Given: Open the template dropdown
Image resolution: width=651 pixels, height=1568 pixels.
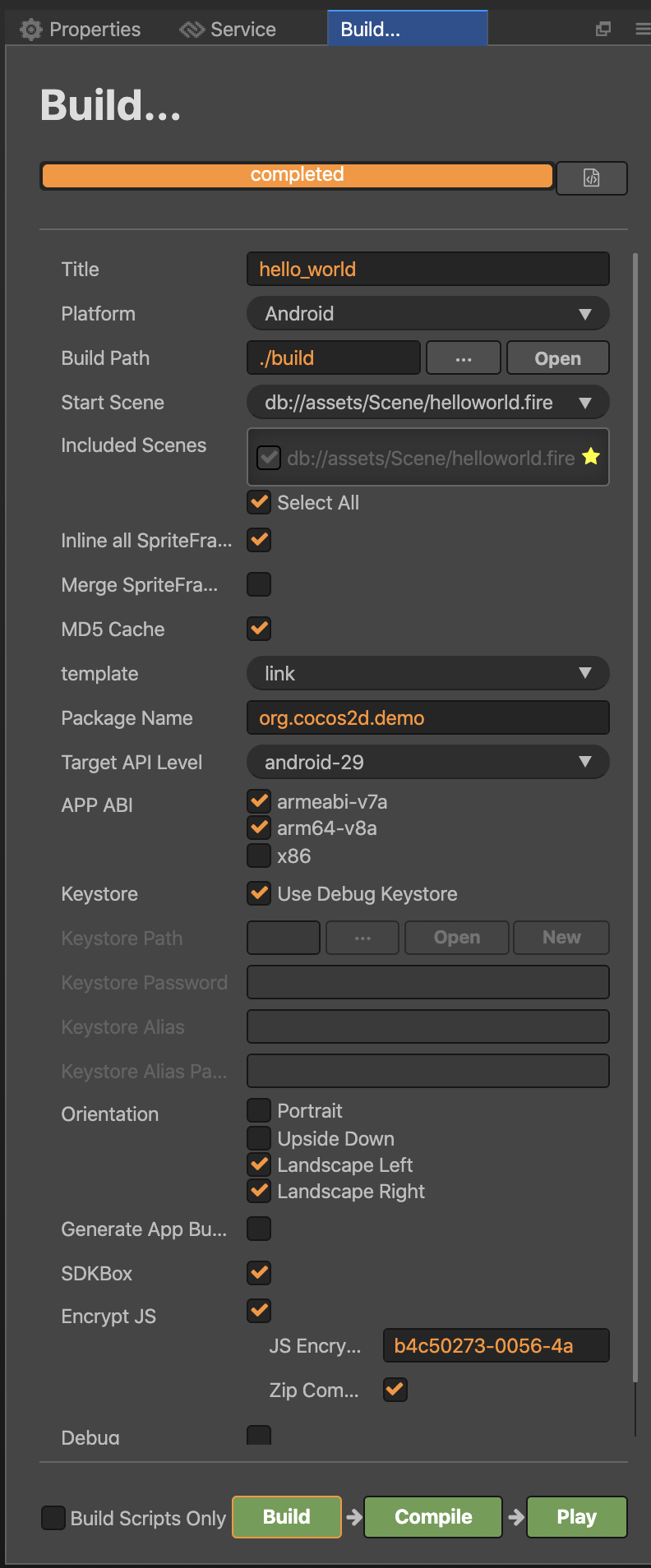Looking at the screenshot, I should (x=427, y=674).
